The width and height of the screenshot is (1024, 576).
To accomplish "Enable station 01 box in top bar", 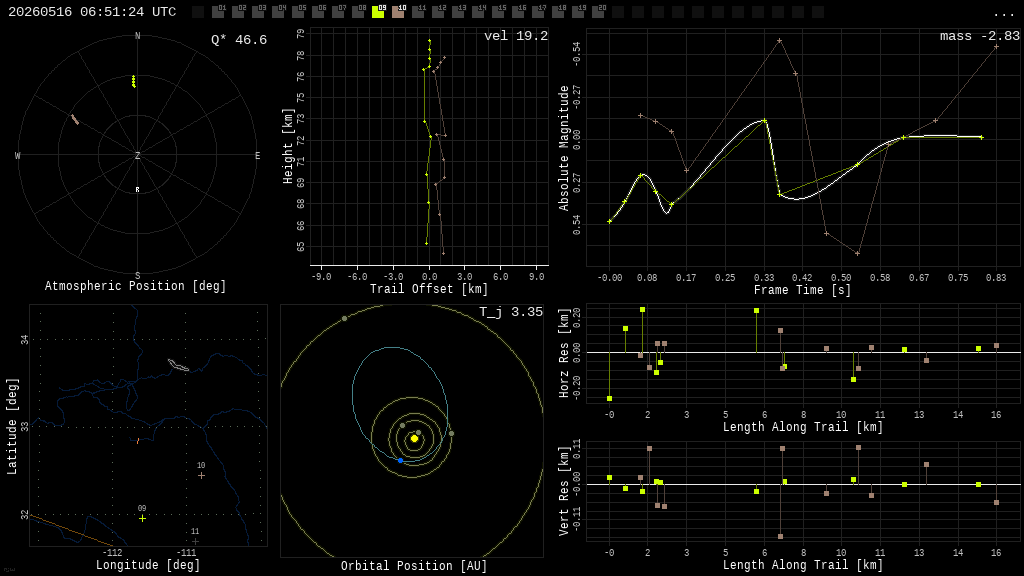I will (218, 12).
